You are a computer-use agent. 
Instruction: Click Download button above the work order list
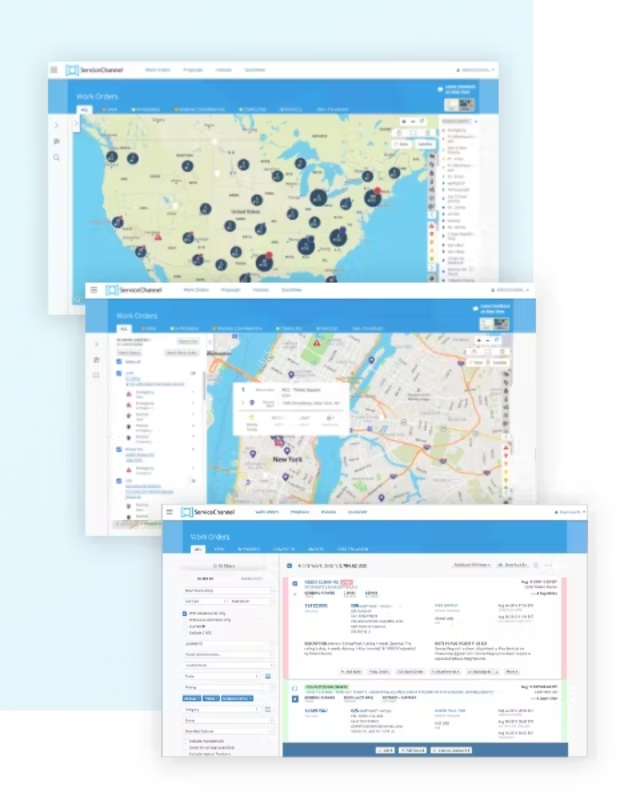(x=513, y=565)
